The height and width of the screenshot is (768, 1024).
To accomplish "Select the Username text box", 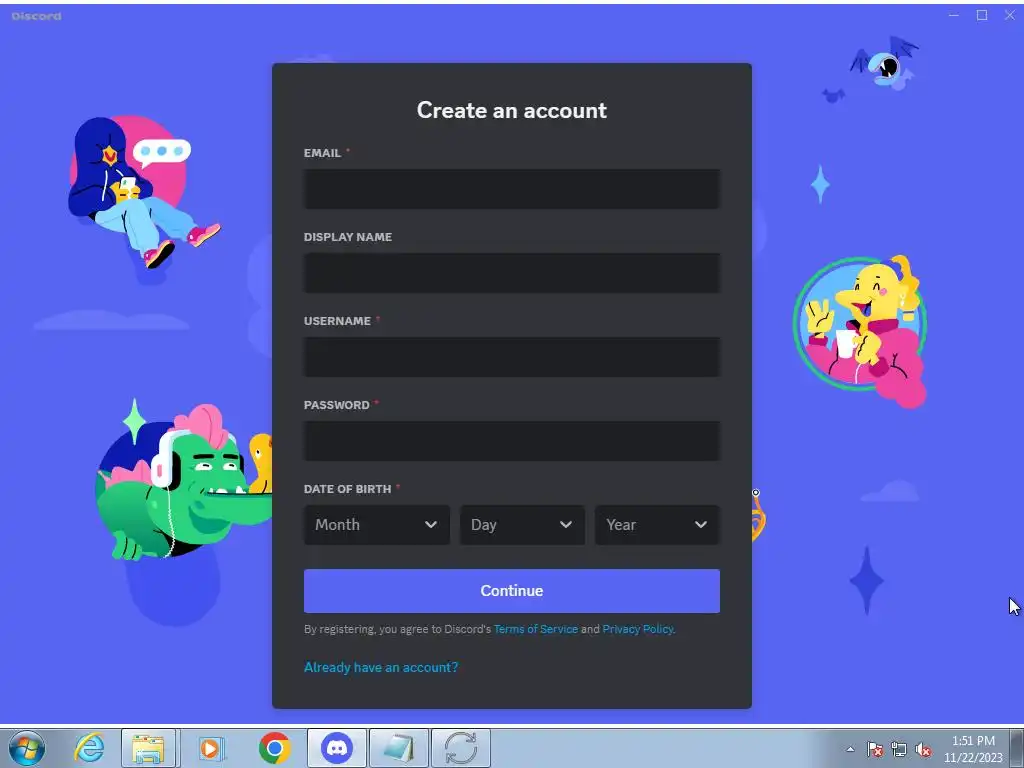I will tap(511, 357).
